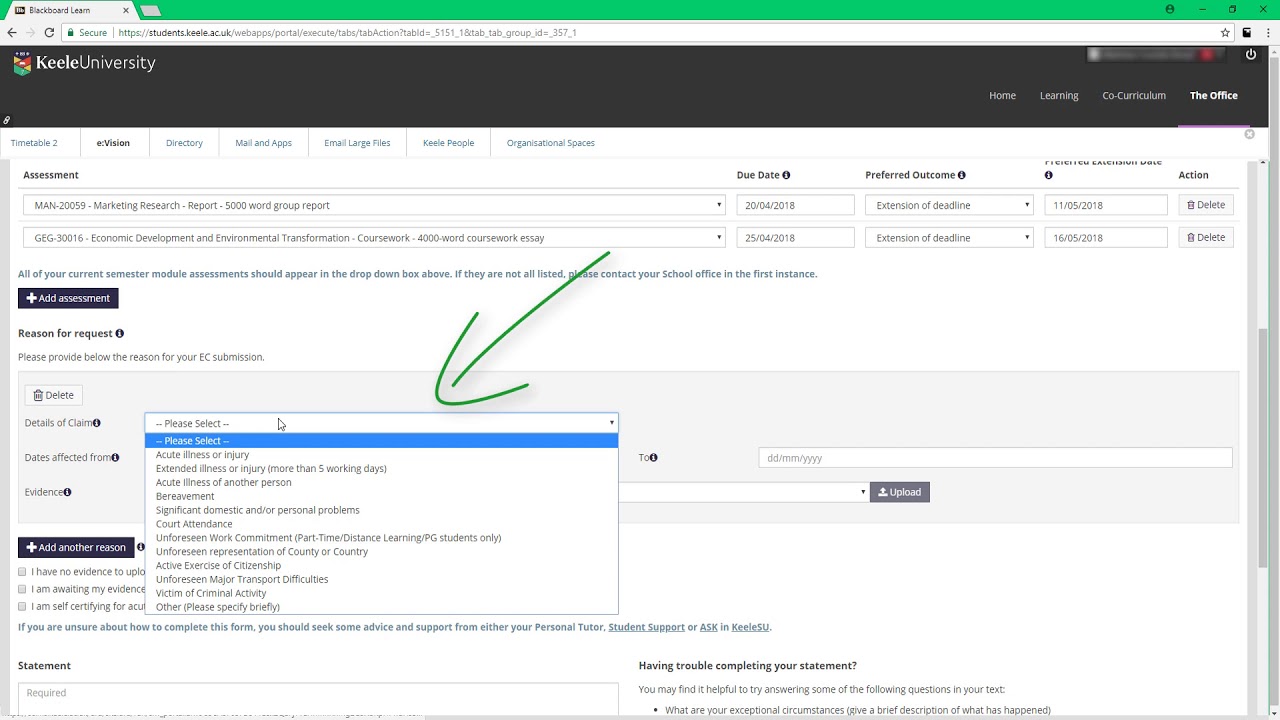Select 'Court Attendance' option
This screenshot has height=720, width=1280.
pos(382,524)
